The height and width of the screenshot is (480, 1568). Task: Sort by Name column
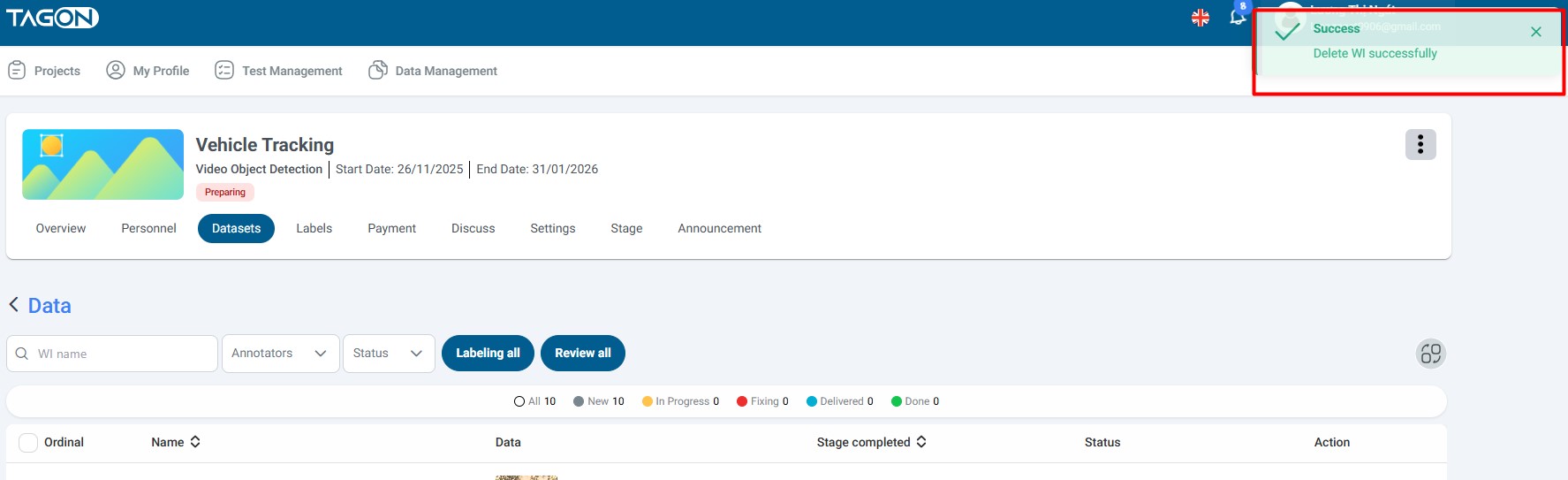(195, 442)
